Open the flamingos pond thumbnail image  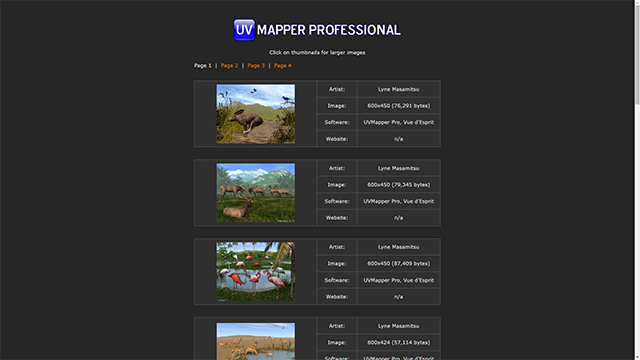[x=256, y=271]
